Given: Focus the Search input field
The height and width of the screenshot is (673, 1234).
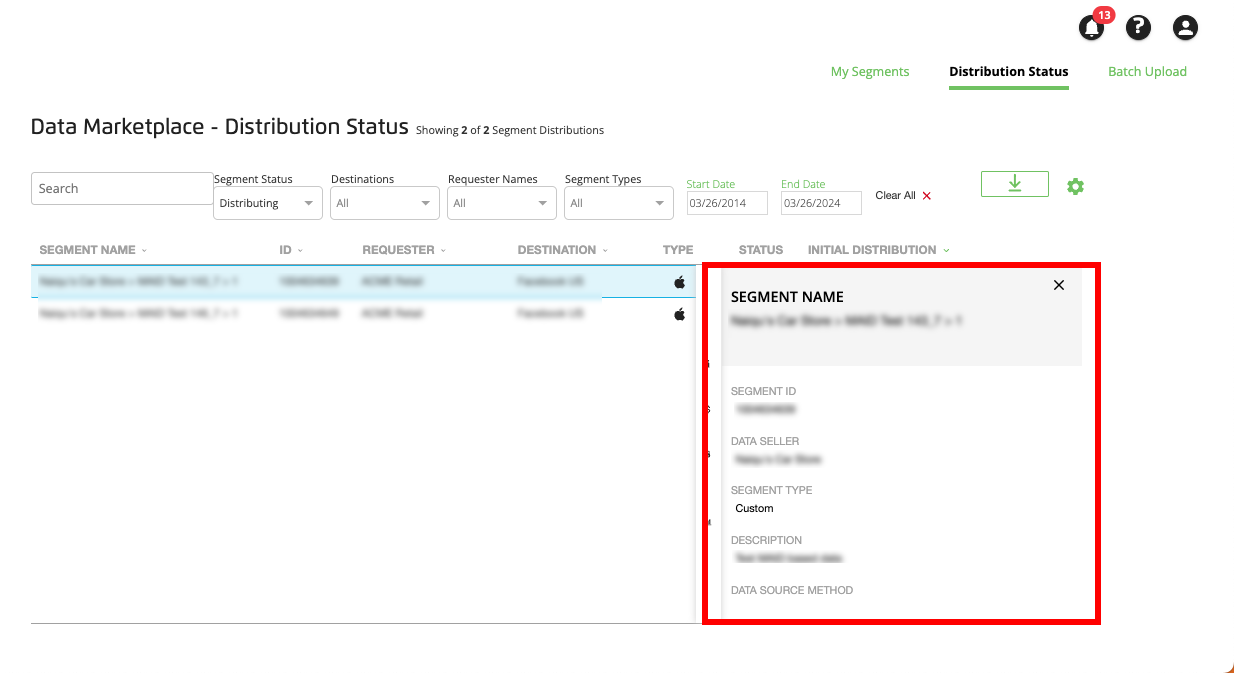Looking at the screenshot, I should click(x=122, y=188).
